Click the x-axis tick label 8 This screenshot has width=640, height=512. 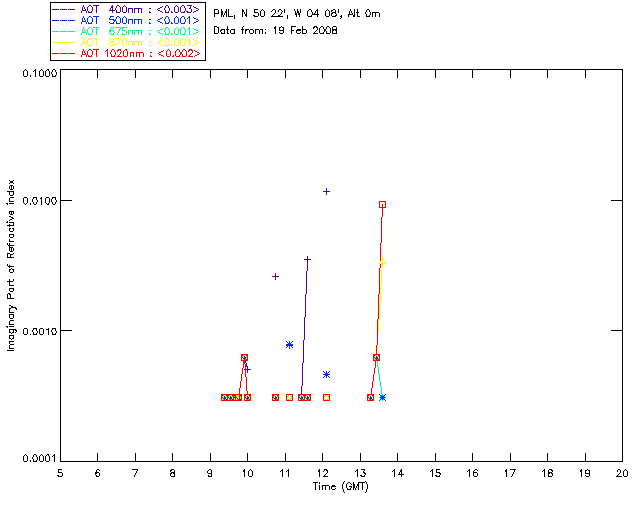tap(173, 473)
